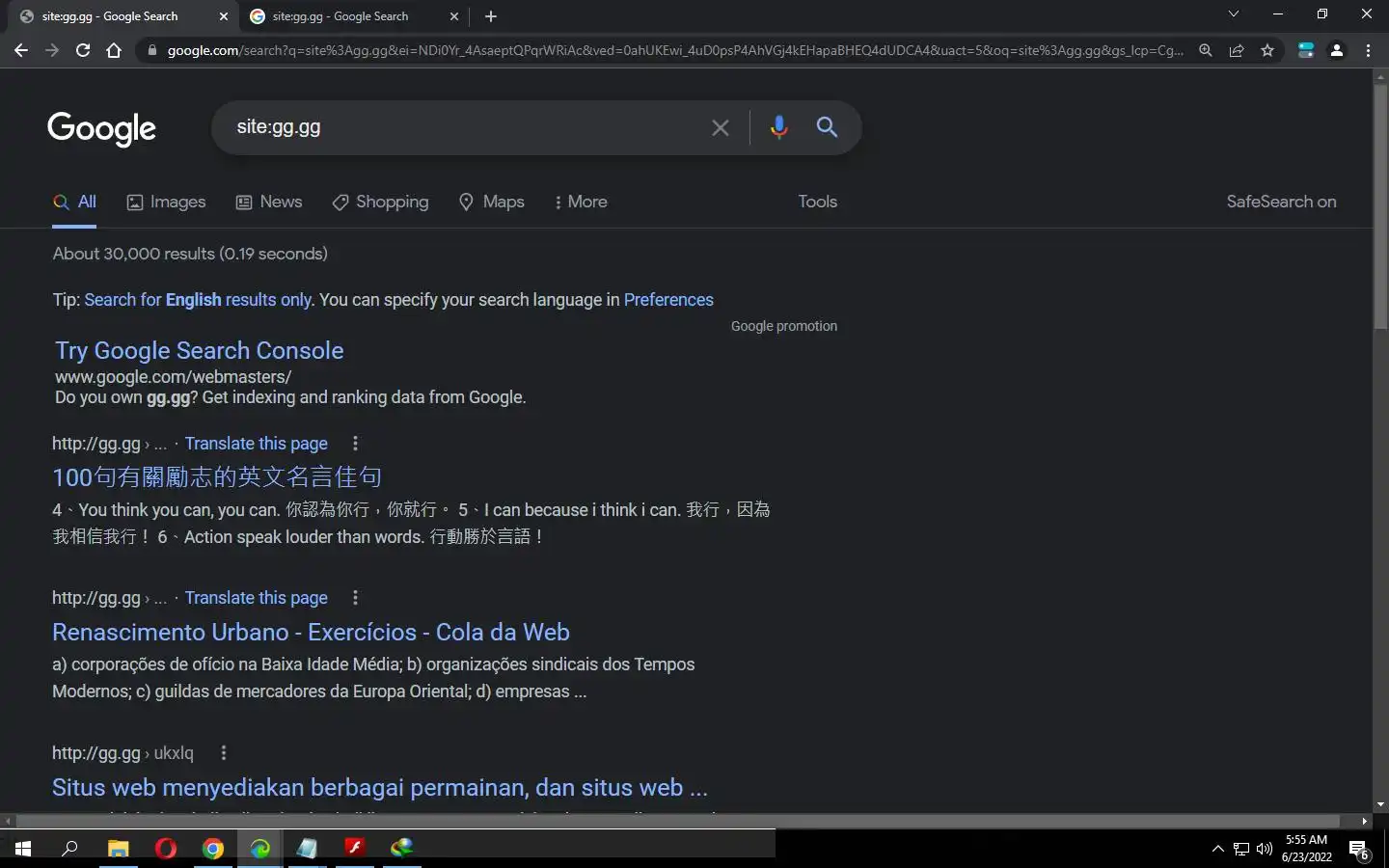Open SafeSearch on settings
The width and height of the screenshot is (1389, 868).
(x=1281, y=202)
